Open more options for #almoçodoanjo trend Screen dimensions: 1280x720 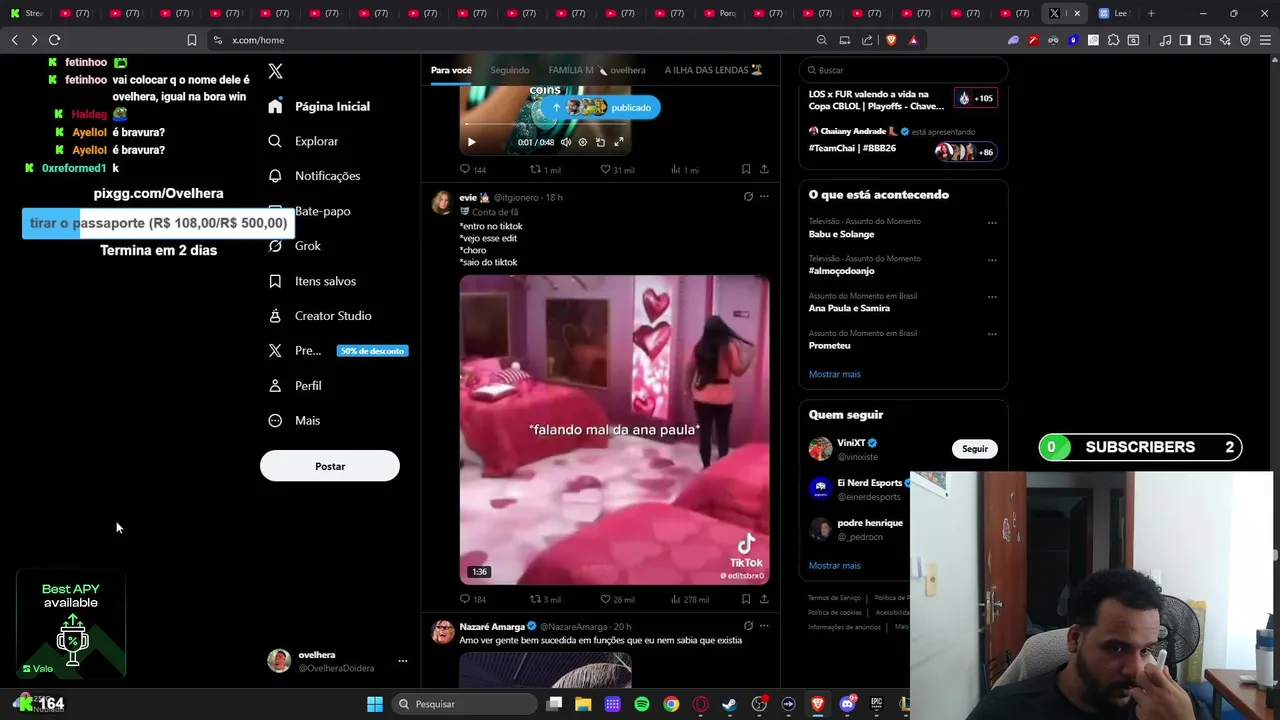pos(992,260)
